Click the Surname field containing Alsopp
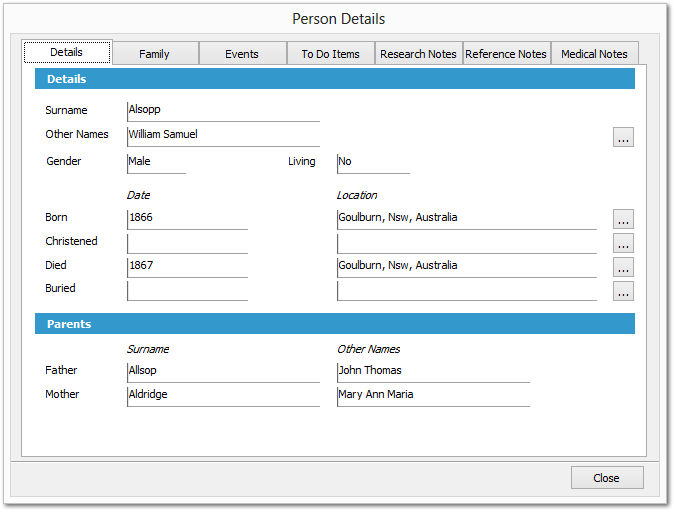Screen dimensions: 675x512 tap(223, 110)
